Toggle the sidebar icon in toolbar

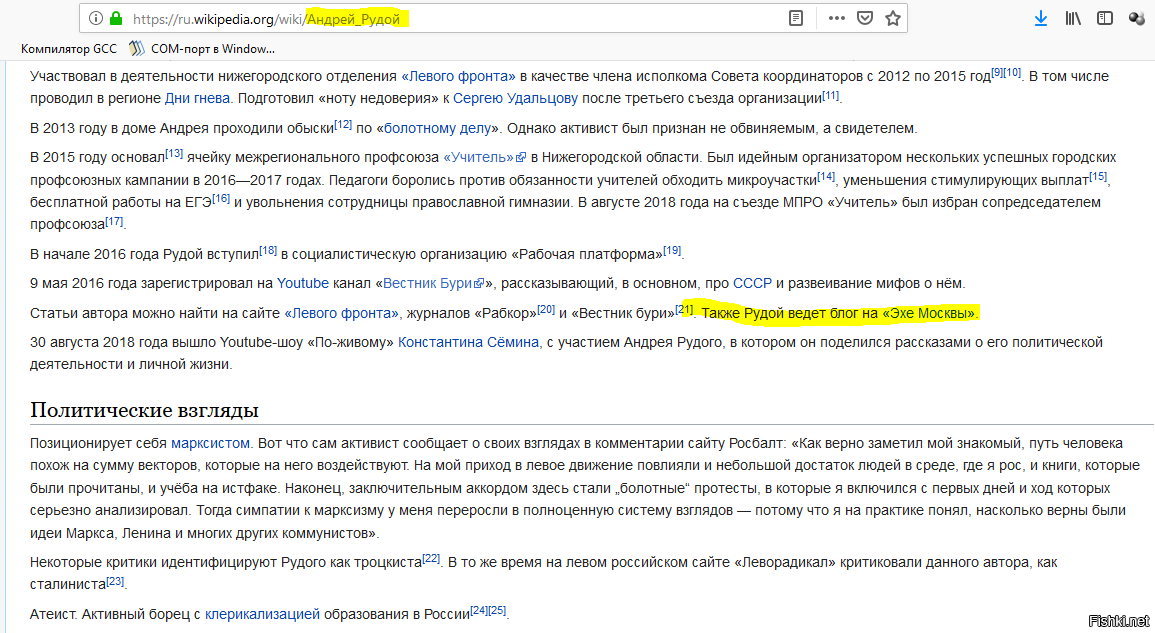pyautogui.click(x=1105, y=18)
